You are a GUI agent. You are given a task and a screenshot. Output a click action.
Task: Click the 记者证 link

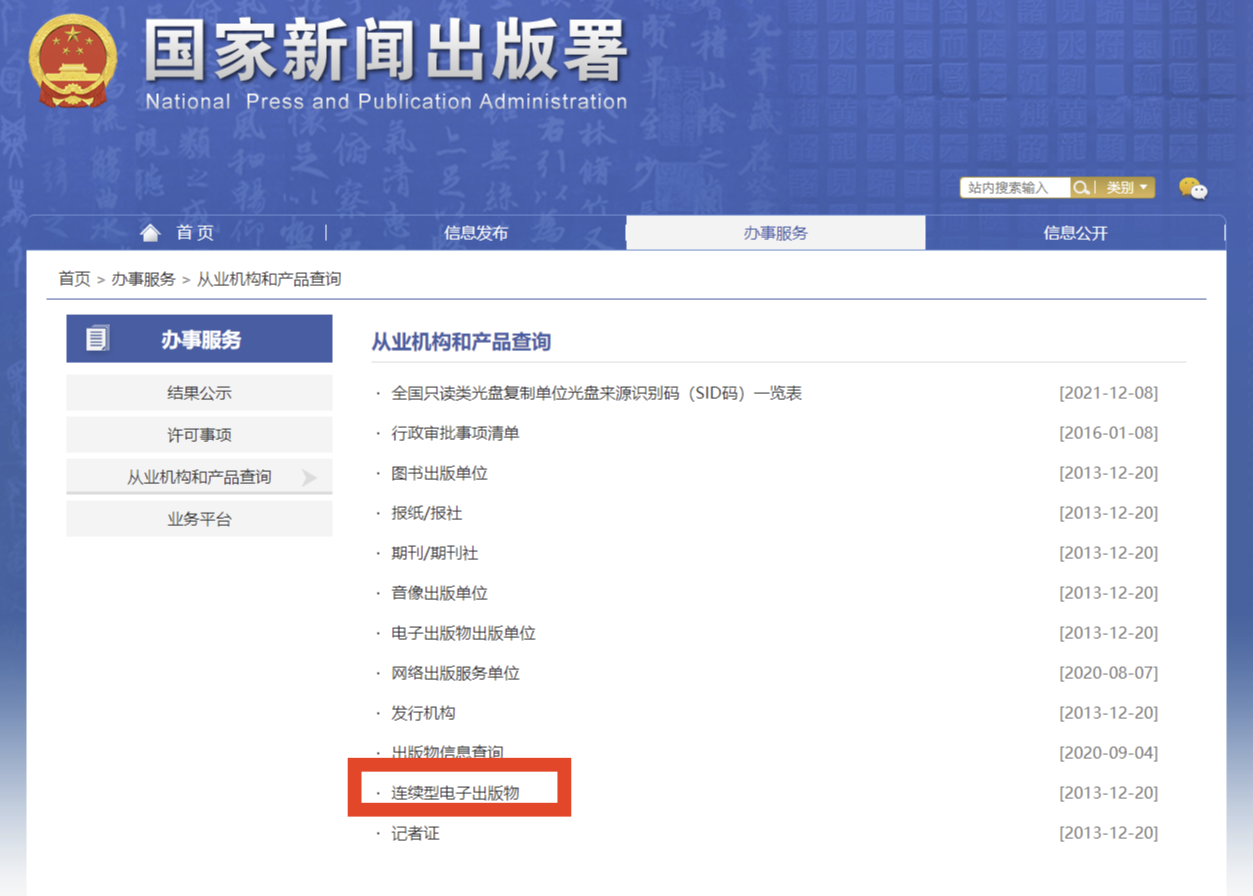[415, 833]
